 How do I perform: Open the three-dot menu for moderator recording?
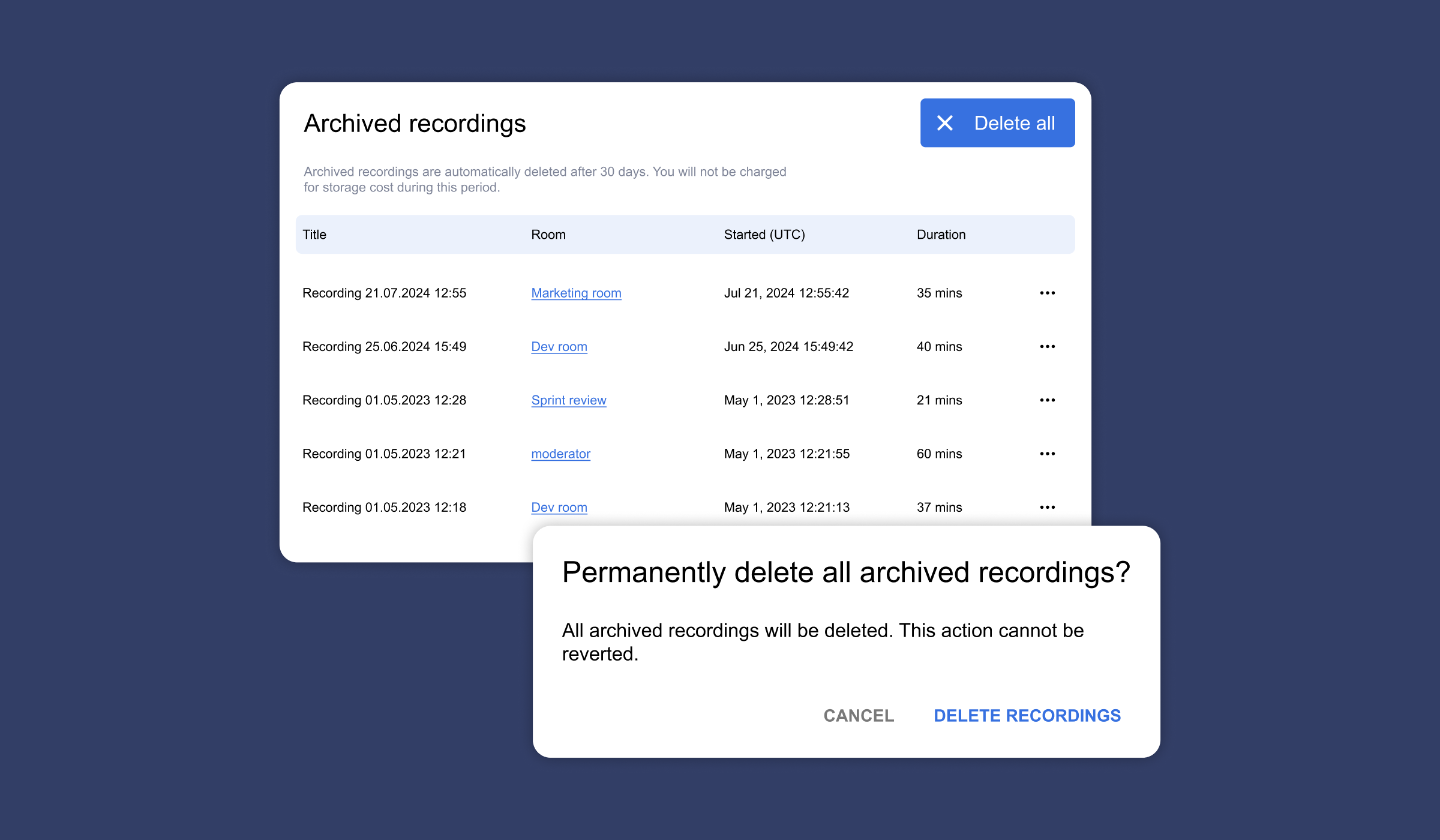[1047, 454]
